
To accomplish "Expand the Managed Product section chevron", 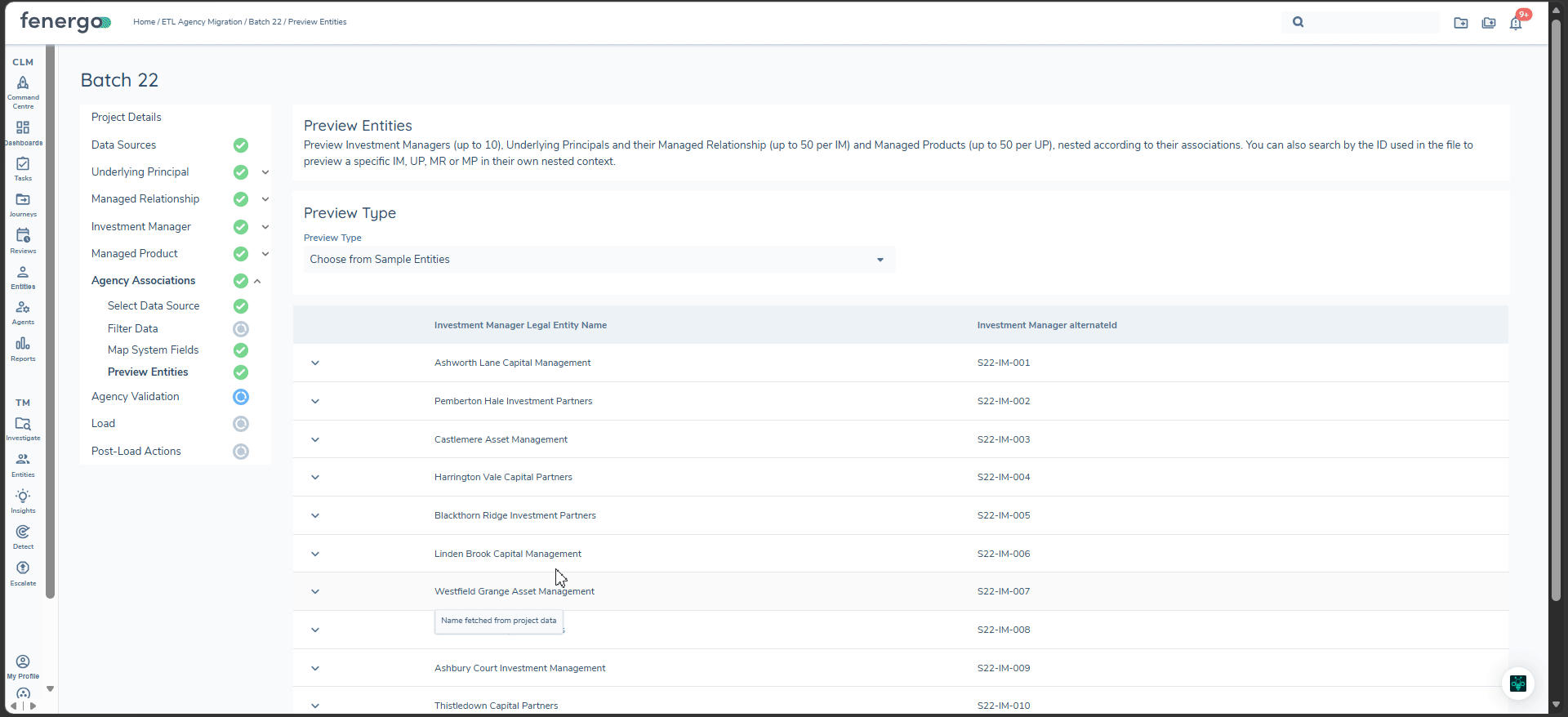I will tap(265, 254).
